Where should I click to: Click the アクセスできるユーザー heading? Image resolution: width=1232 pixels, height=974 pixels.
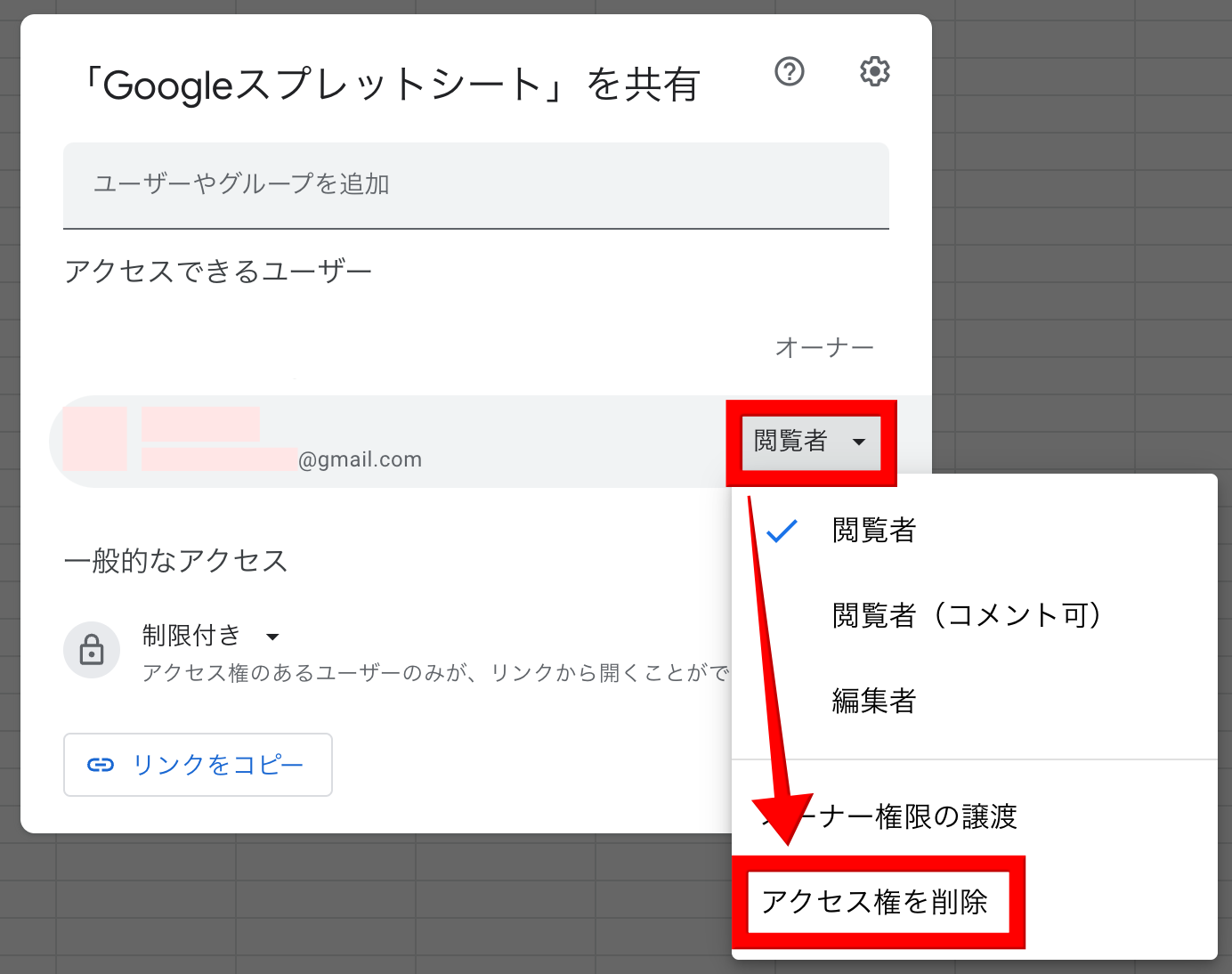(x=218, y=271)
